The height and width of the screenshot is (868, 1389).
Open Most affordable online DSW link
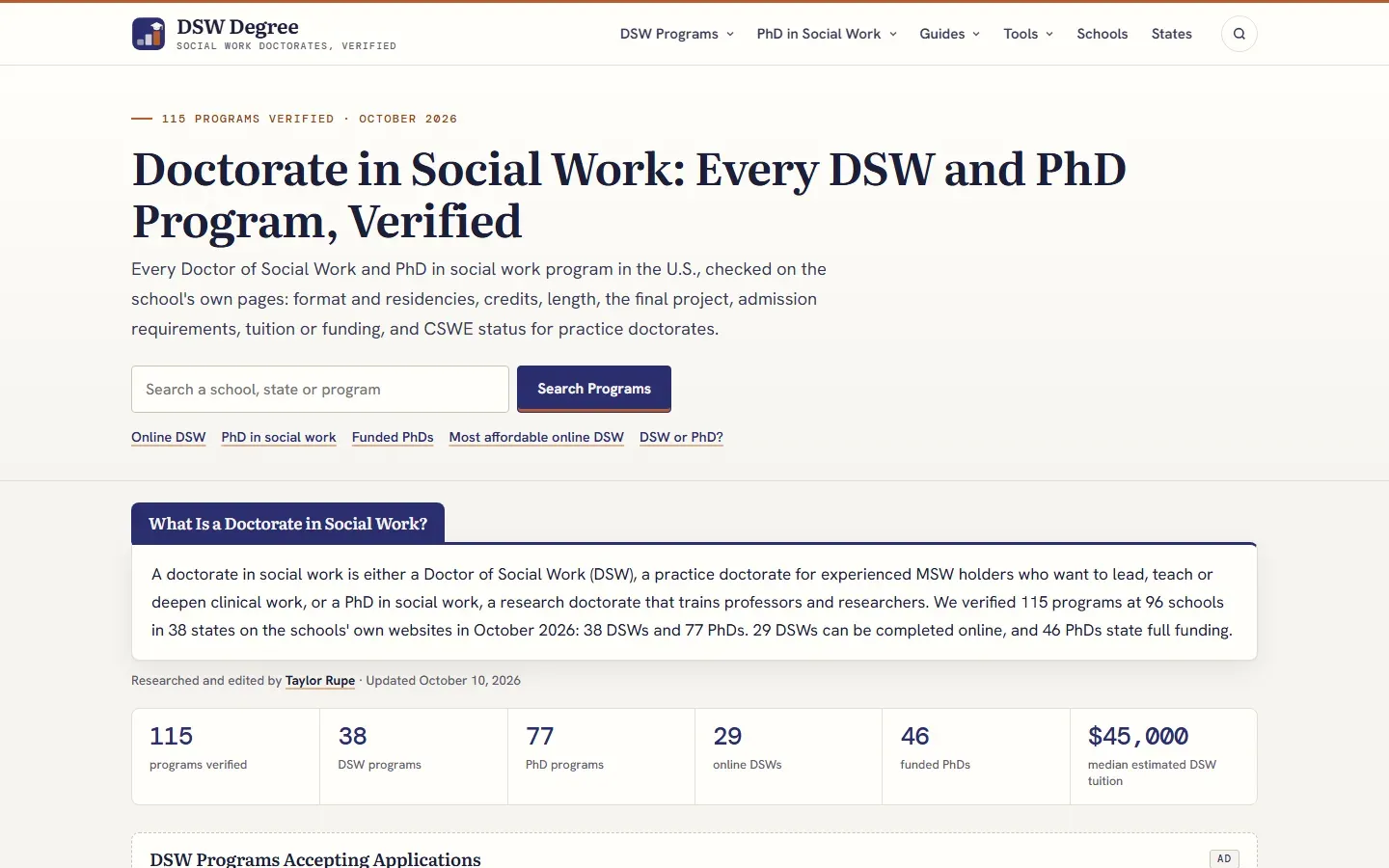pyautogui.click(x=536, y=437)
